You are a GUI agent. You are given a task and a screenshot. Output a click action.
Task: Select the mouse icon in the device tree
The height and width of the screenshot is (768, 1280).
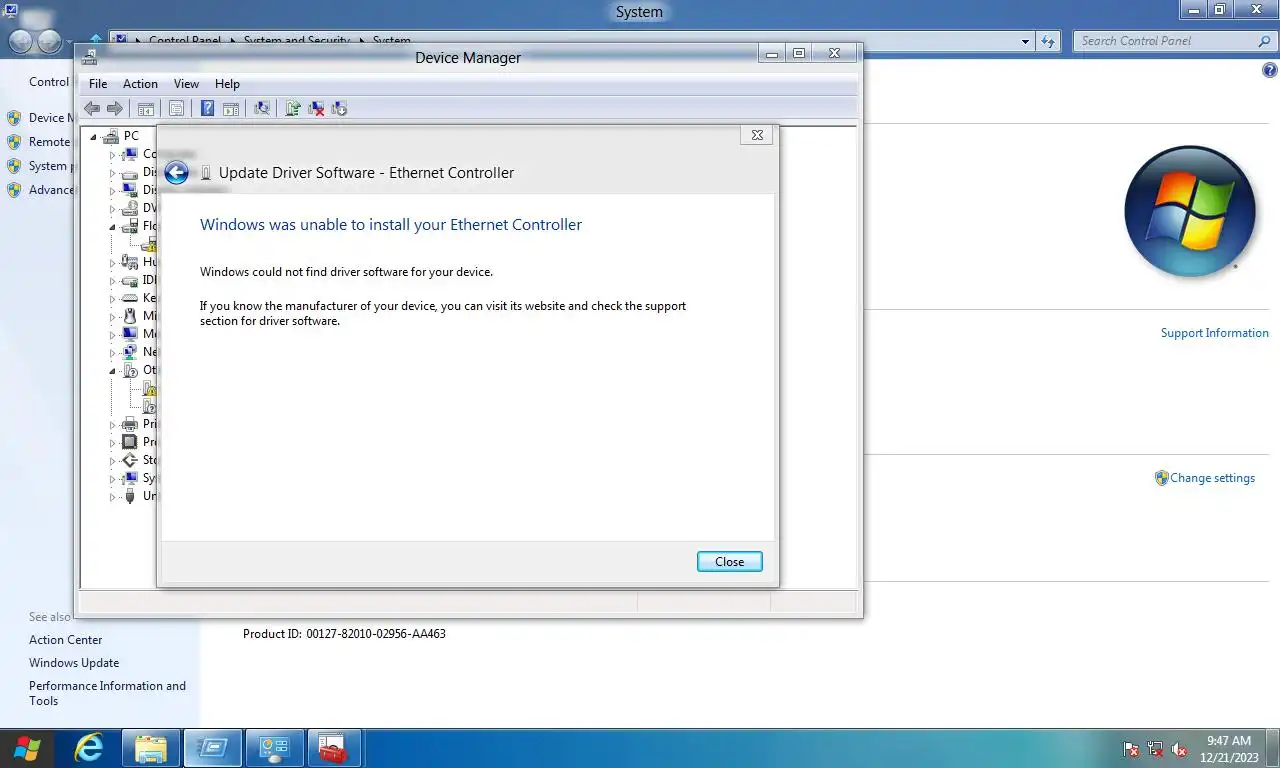(129, 316)
